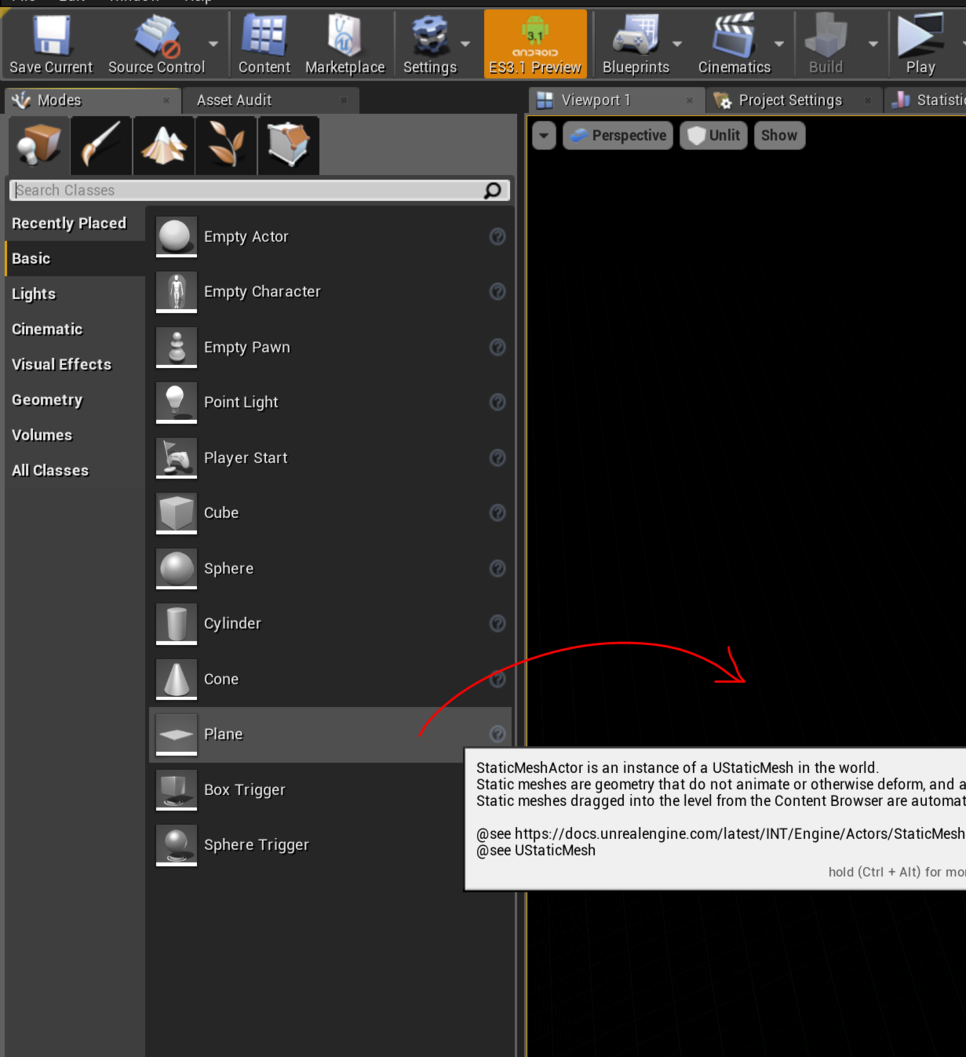Image resolution: width=966 pixels, height=1057 pixels.
Task: Select the Cube primitive icon
Action: (x=177, y=513)
